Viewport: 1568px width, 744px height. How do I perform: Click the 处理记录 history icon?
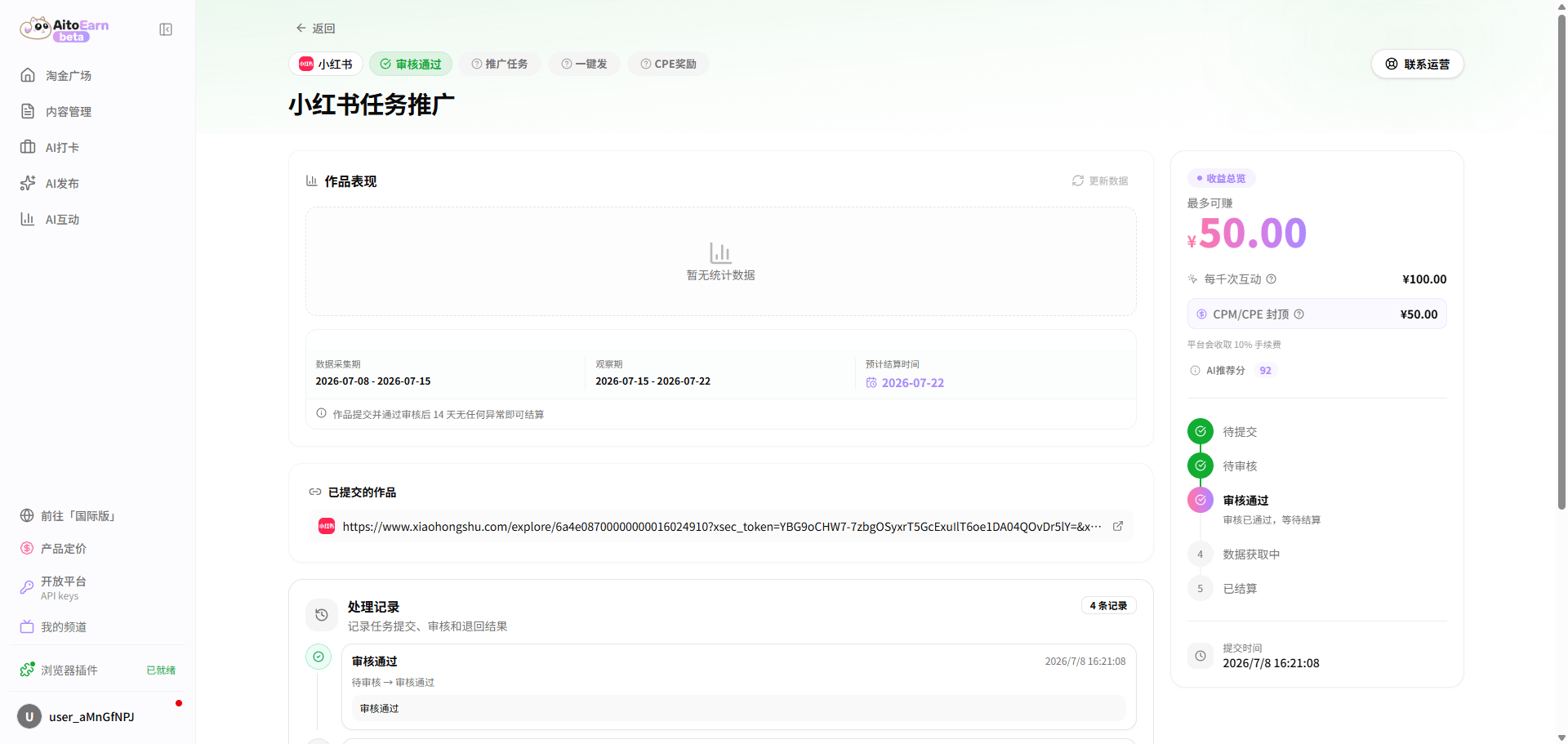coord(322,615)
